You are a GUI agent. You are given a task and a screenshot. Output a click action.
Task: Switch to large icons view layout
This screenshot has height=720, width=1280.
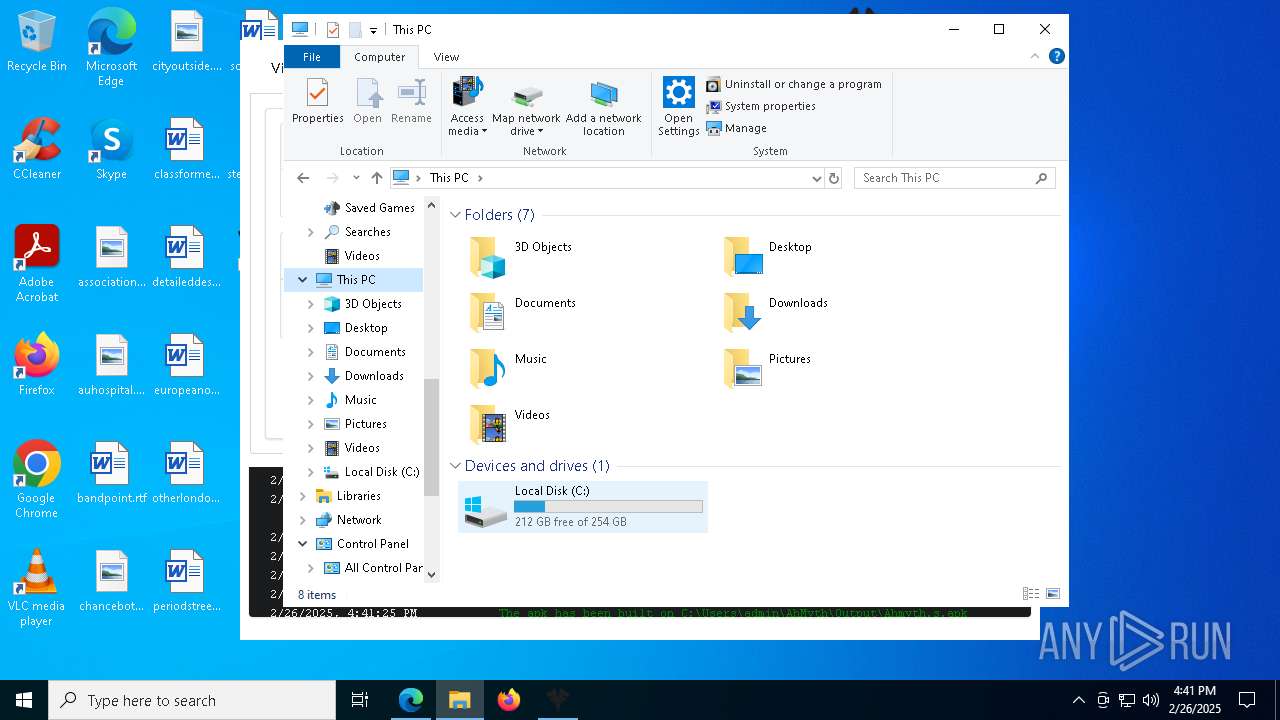tap(1052, 594)
